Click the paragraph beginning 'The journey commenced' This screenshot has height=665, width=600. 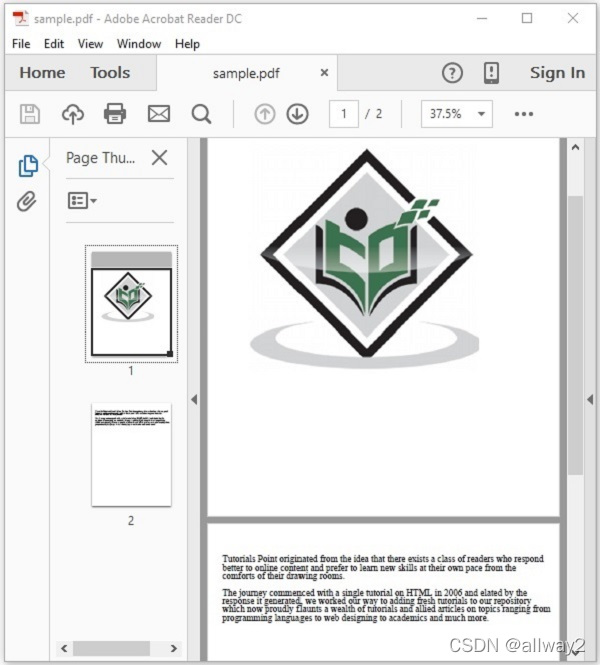[x=386, y=605]
